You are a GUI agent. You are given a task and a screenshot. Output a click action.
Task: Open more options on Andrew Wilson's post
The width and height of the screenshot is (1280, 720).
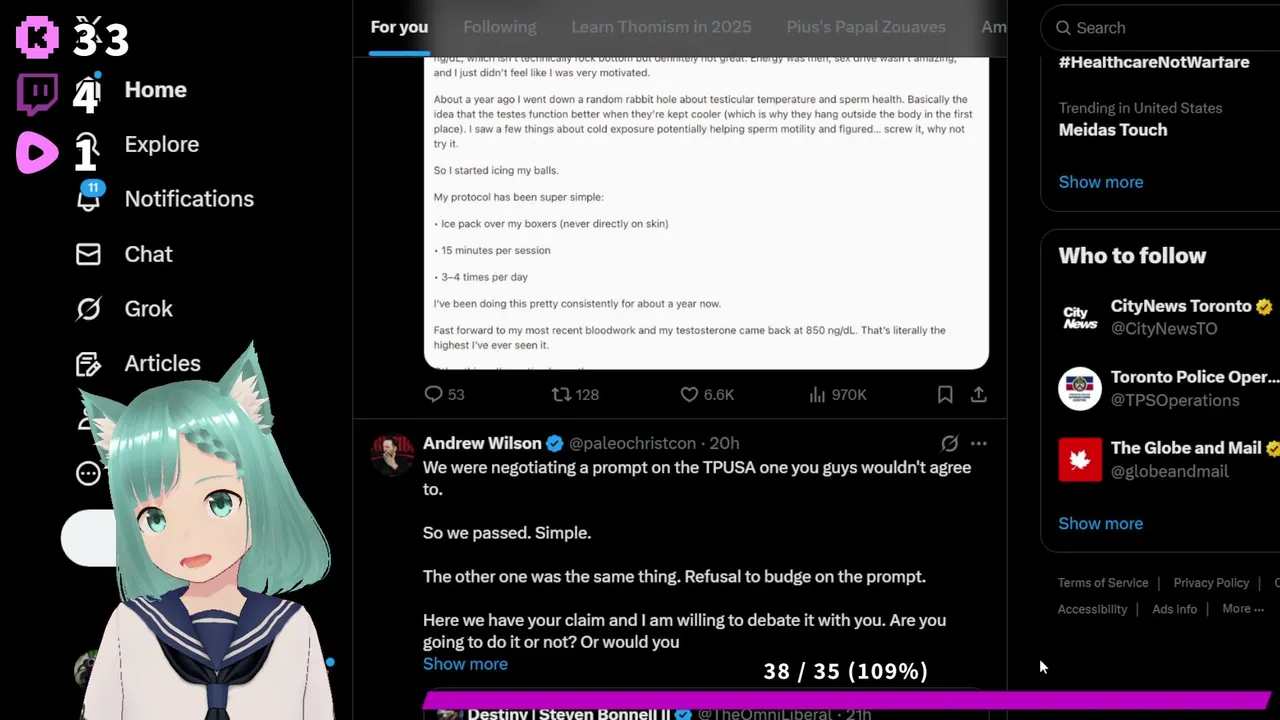click(x=979, y=443)
